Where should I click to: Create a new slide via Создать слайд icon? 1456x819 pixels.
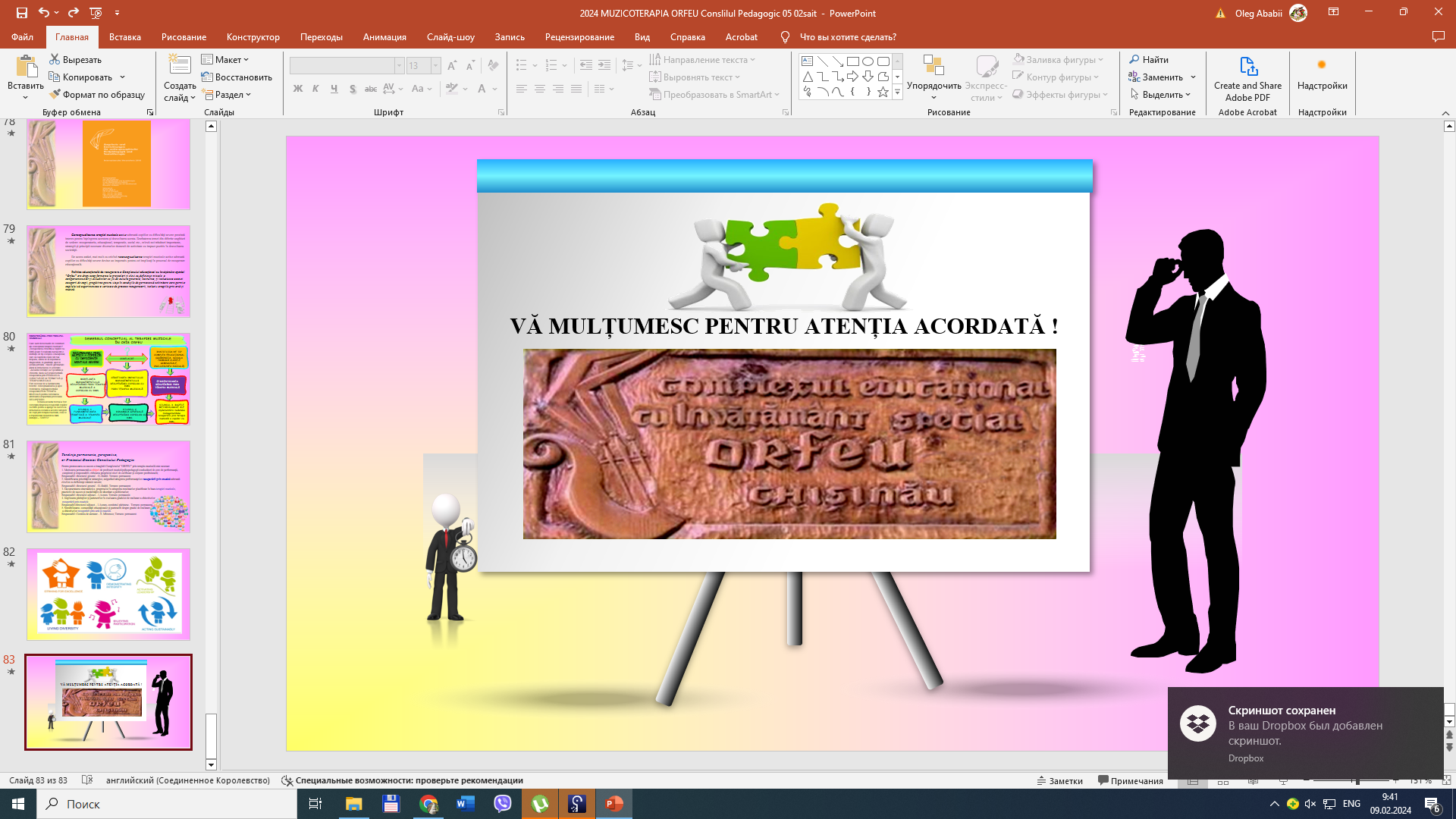(x=180, y=65)
